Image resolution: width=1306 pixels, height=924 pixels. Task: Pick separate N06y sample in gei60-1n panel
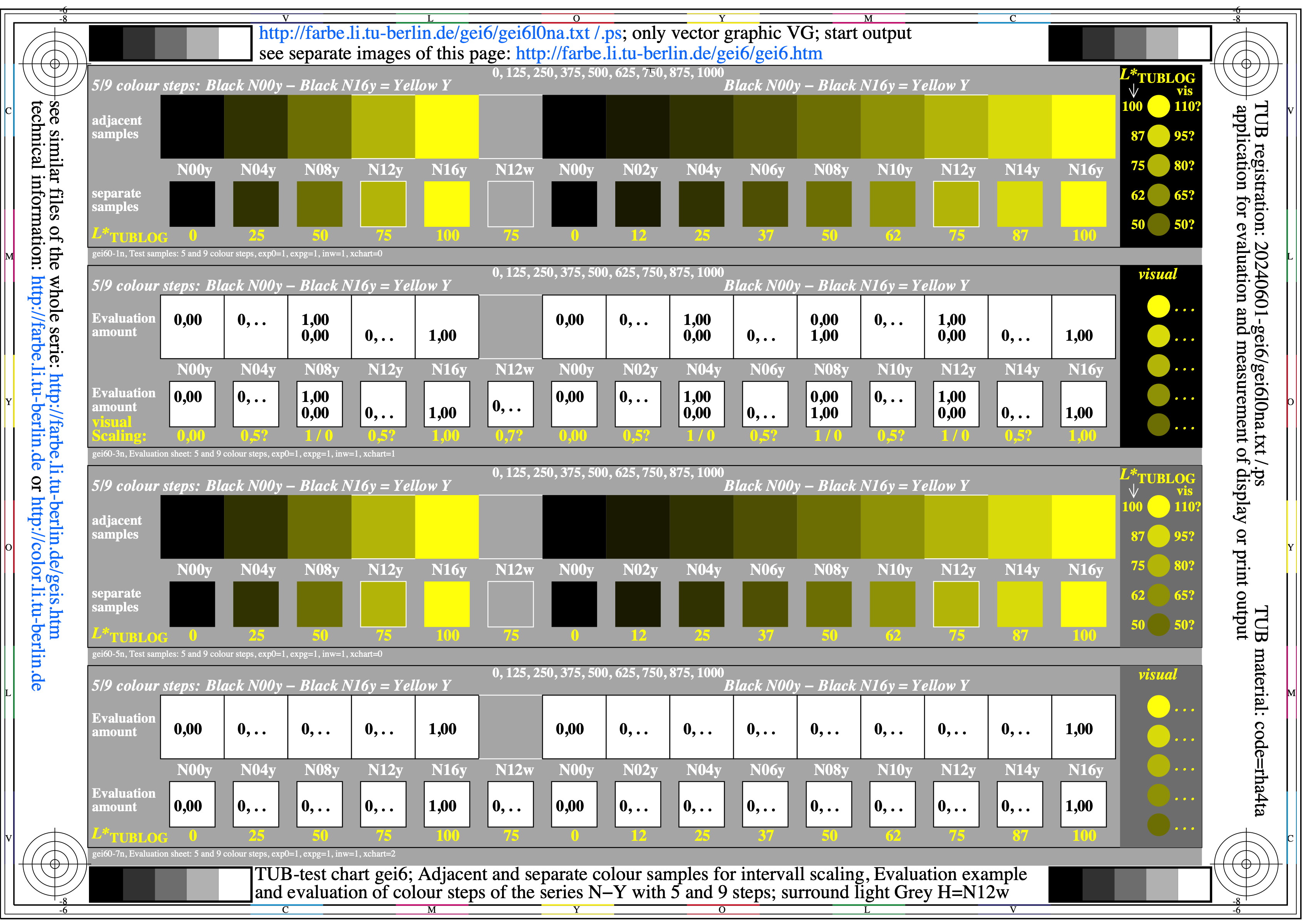click(765, 204)
